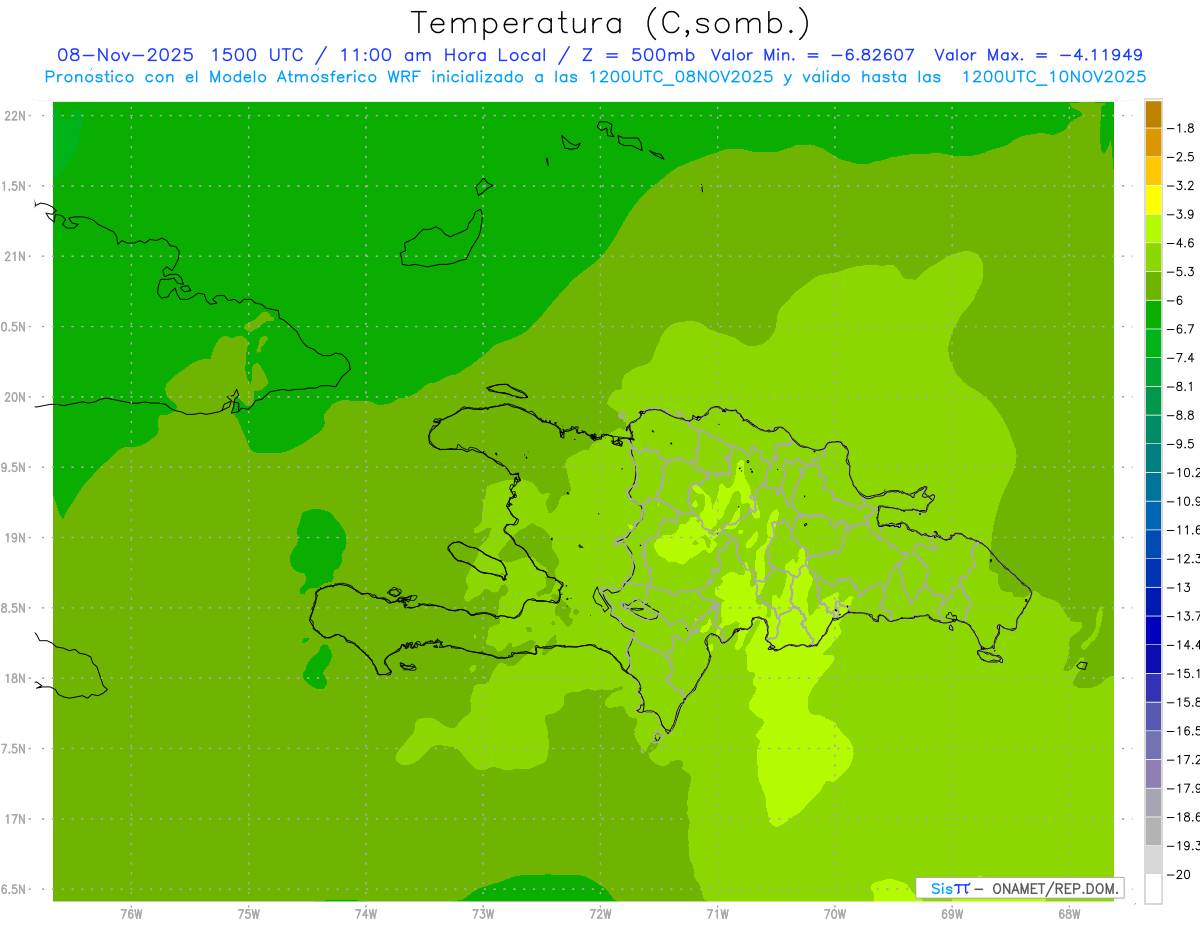Viewport: 1200px width, 927px height.
Task: Click the legend value "-8.8"
Action: coord(1181,415)
